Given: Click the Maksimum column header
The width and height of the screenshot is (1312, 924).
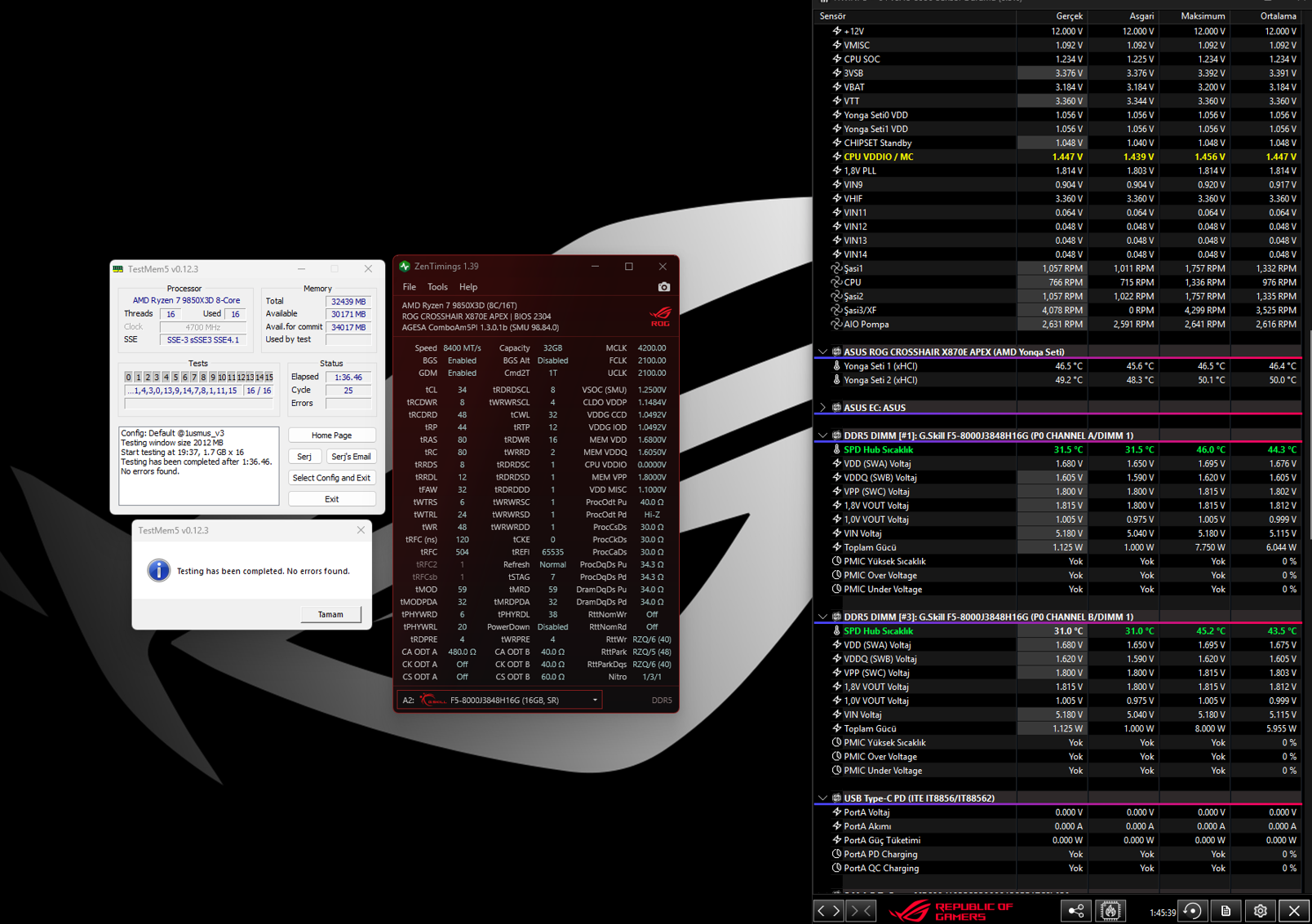Looking at the screenshot, I should [1194, 16].
